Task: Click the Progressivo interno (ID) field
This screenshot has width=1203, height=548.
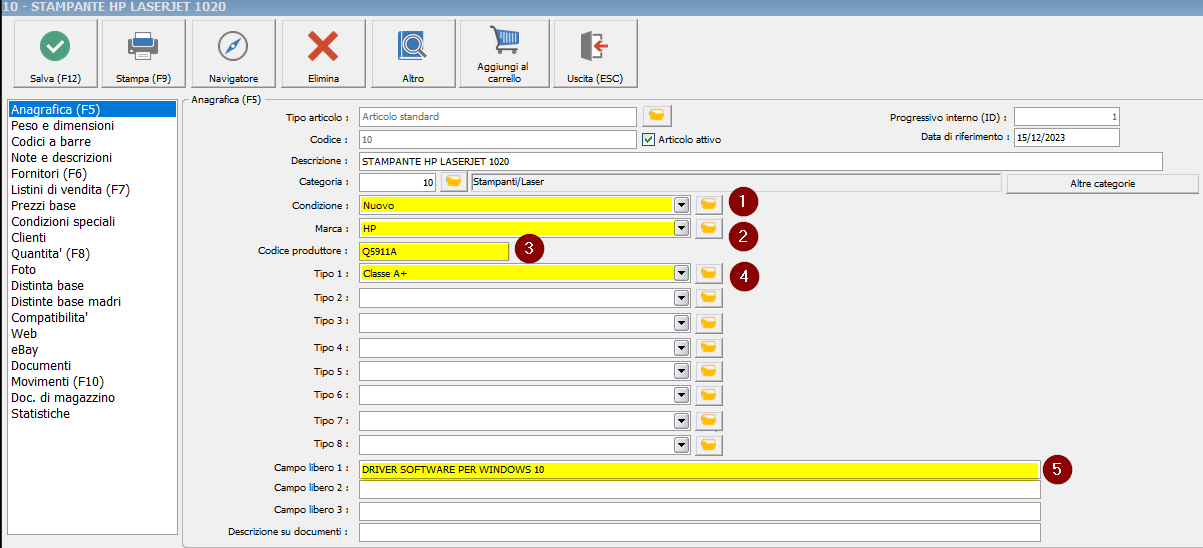Action: pyautogui.click(x=1067, y=117)
